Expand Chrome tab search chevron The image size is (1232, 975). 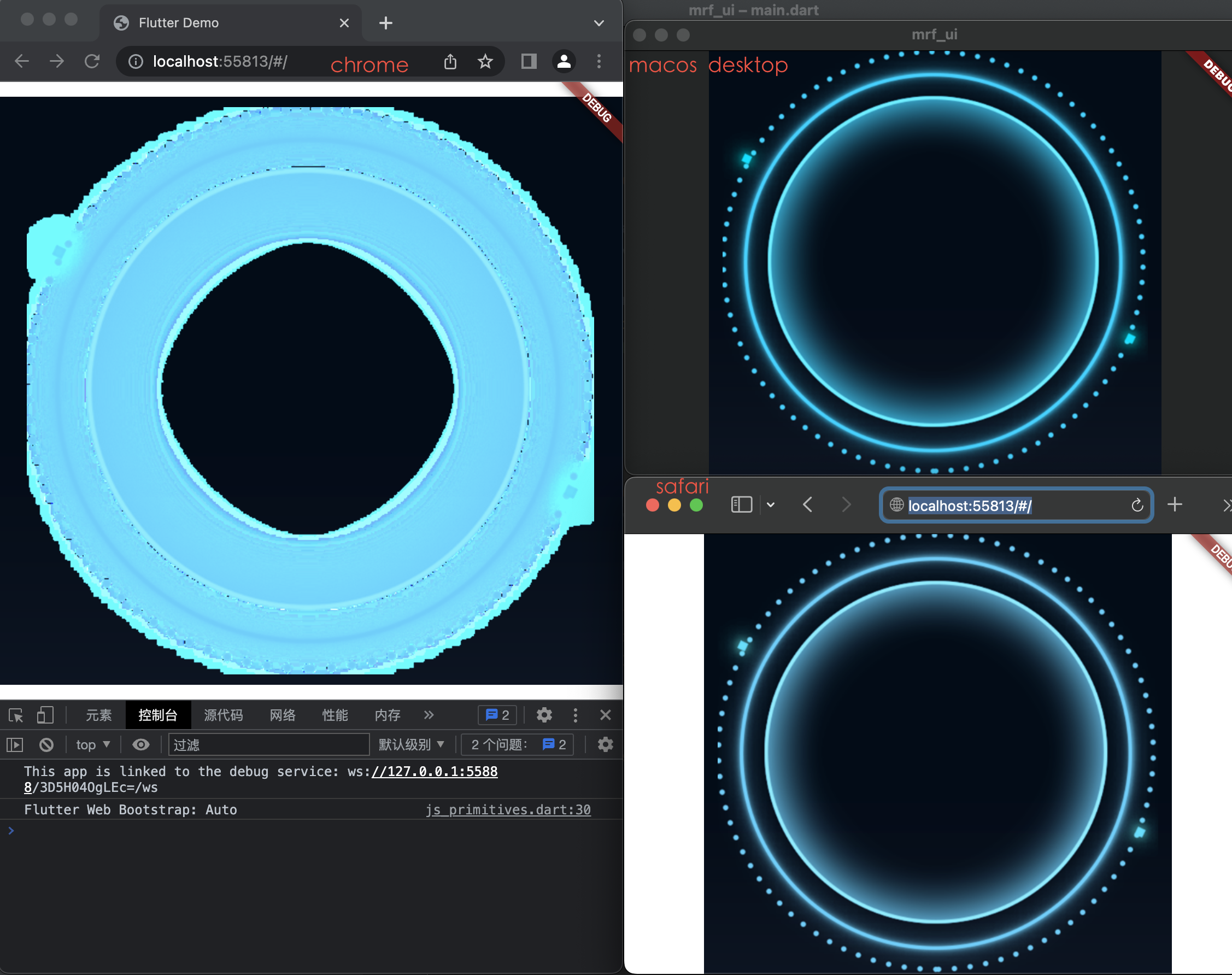[599, 23]
